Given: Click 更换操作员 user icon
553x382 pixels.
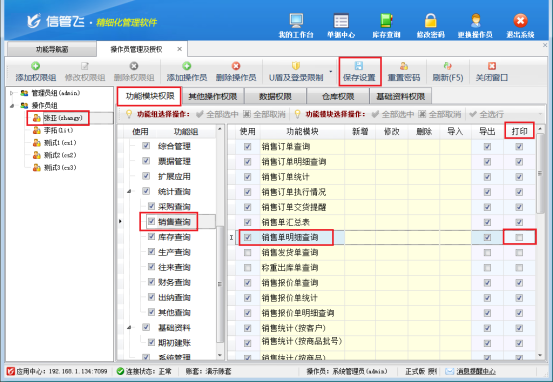Looking at the screenshot, I should coord(475,21).
